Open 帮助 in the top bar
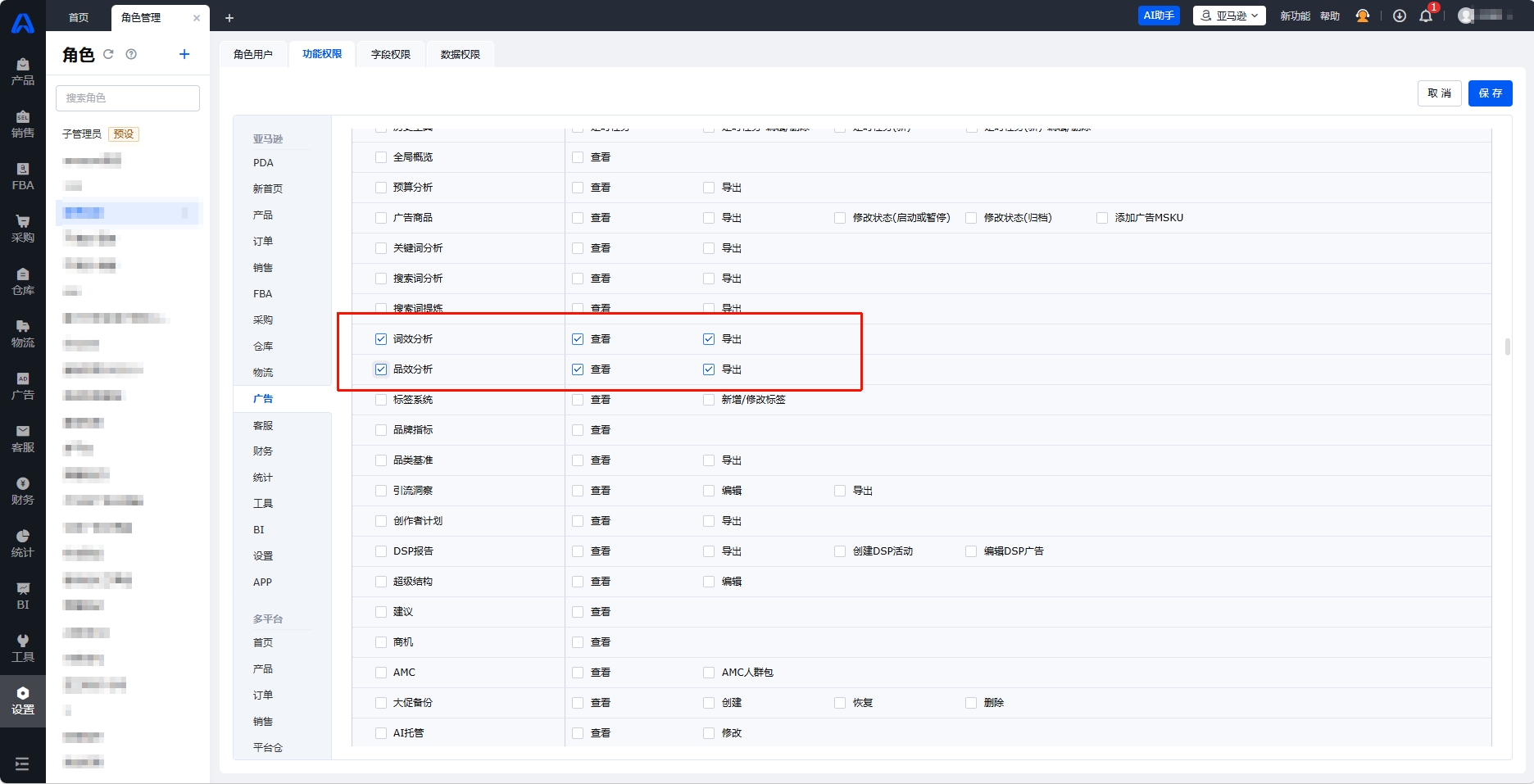 coord(1330,16)
